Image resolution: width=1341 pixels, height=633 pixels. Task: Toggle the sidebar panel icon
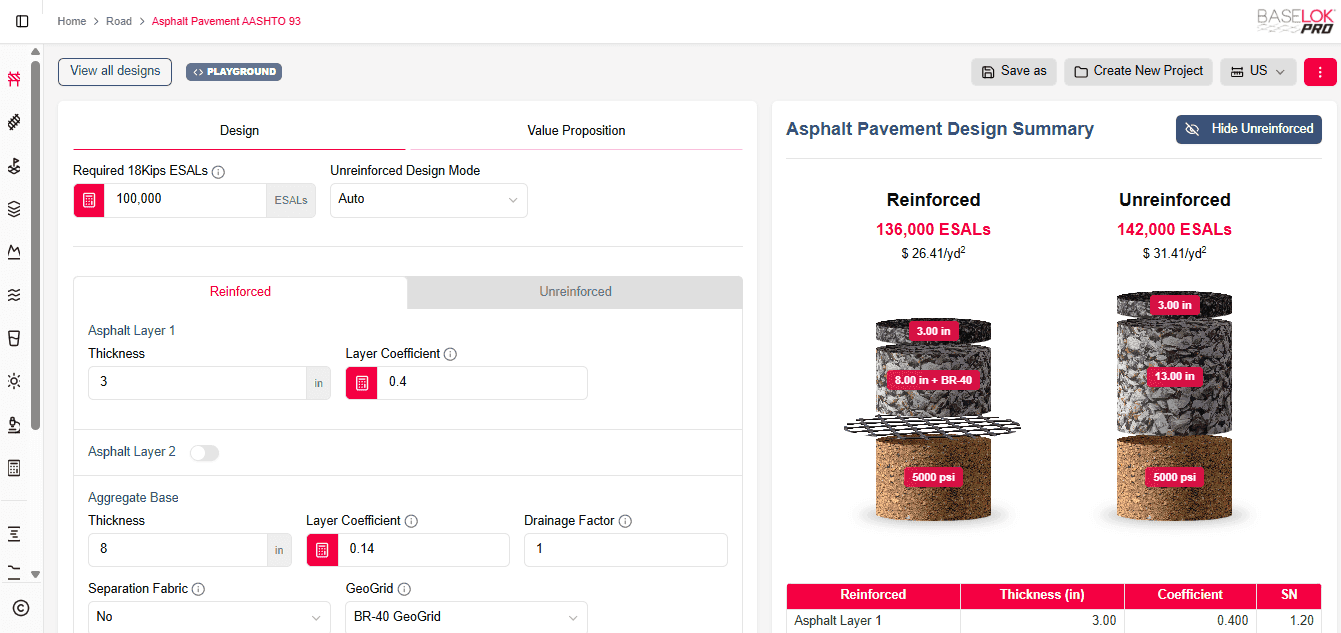(x=22, y=21)
